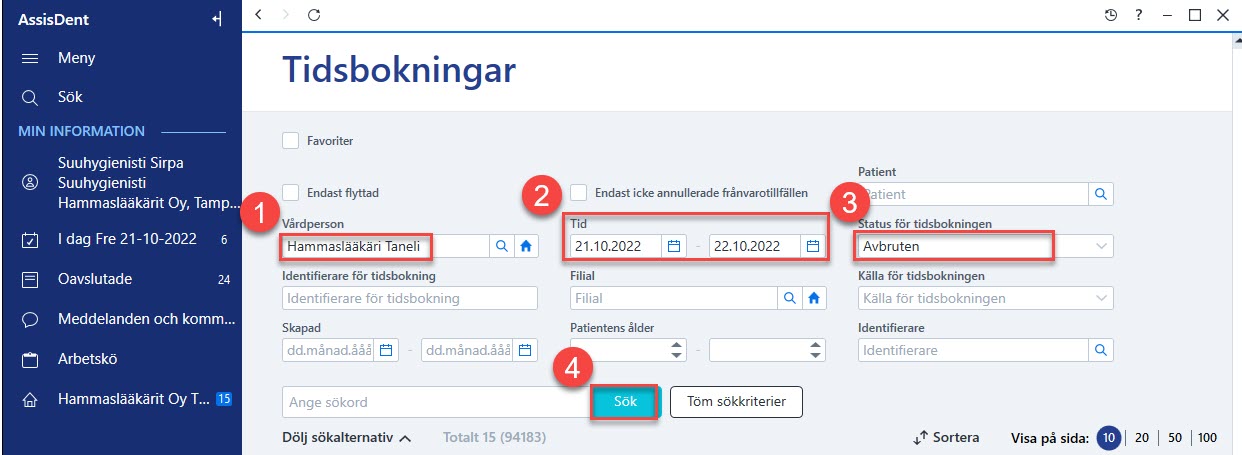Show 50 results per page
Screen dimensions: 1242x455
coord(1174,438)
